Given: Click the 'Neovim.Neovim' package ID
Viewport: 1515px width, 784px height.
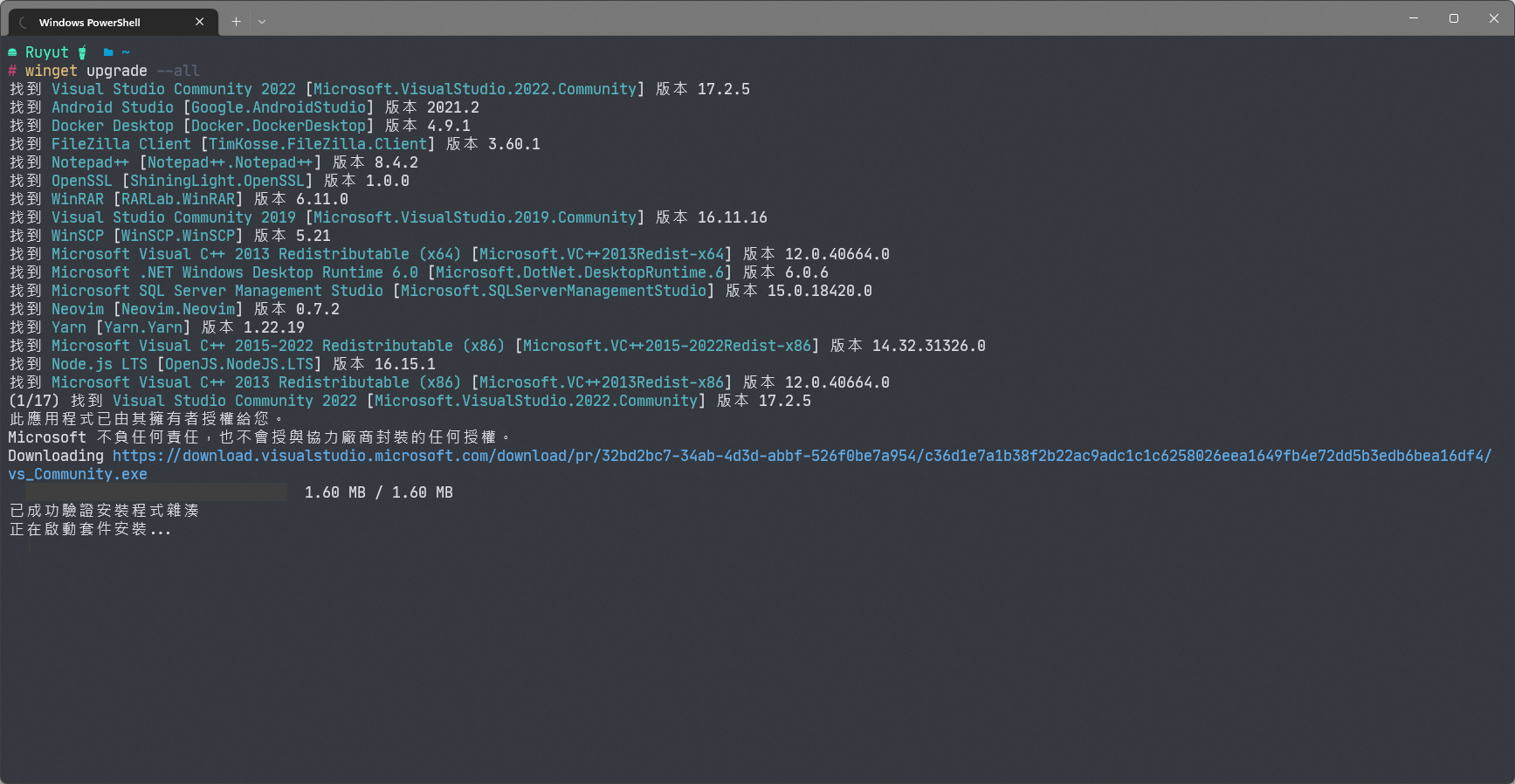Looking at the screenshot, I should pos(178,309).
